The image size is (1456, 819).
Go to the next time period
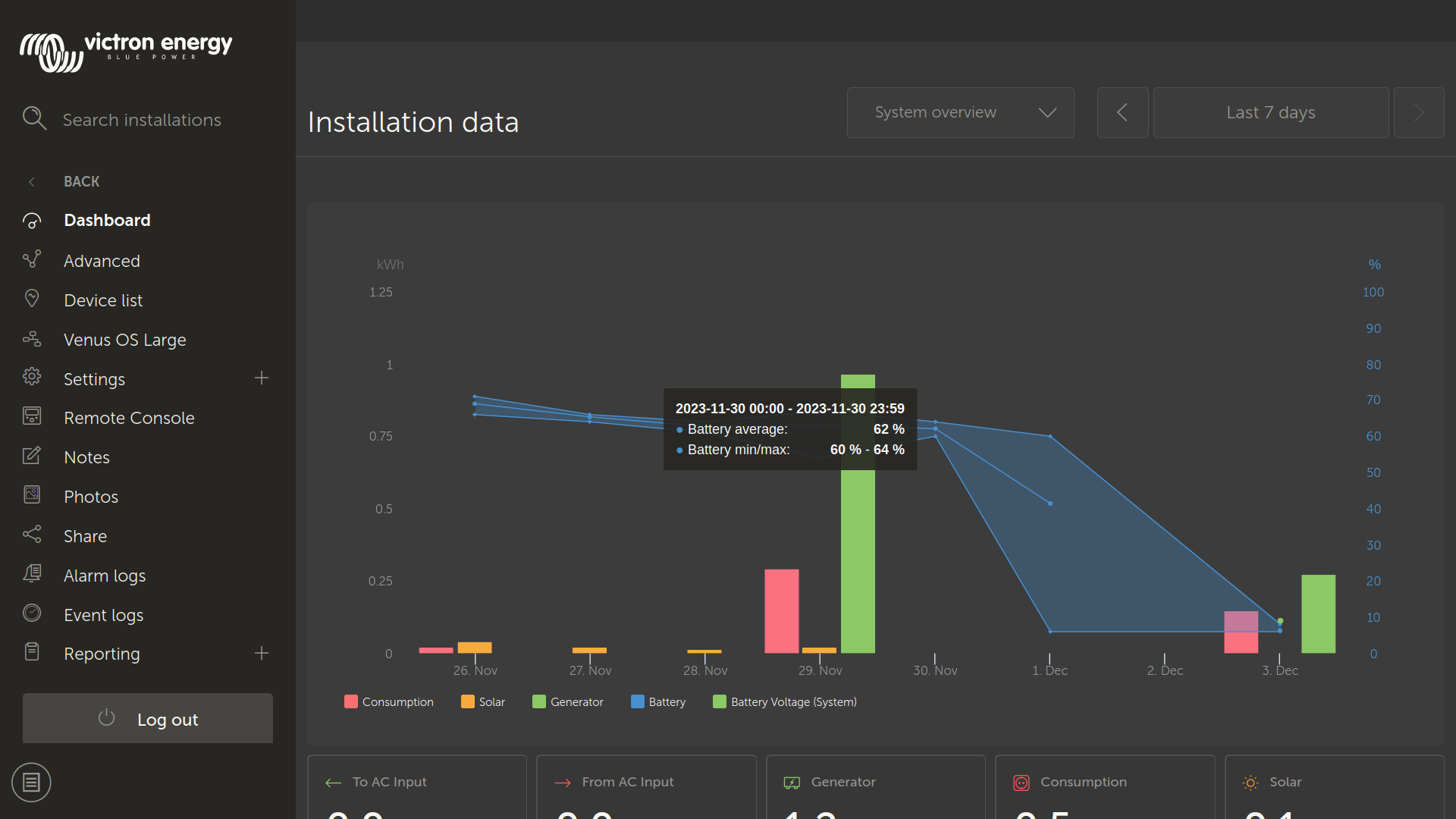click(x=1419, y=112)
